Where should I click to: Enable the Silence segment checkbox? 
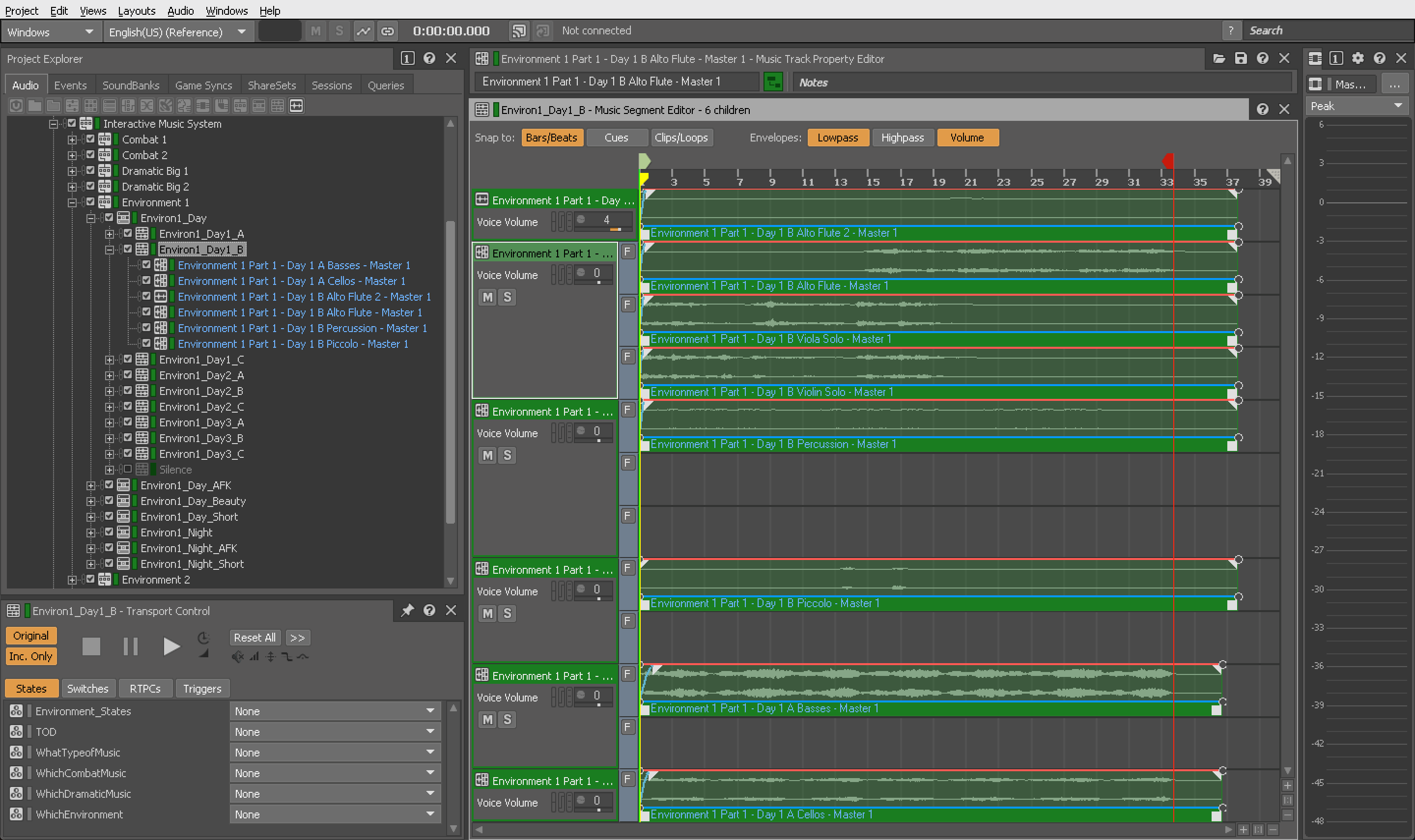[x=127, y=469]
